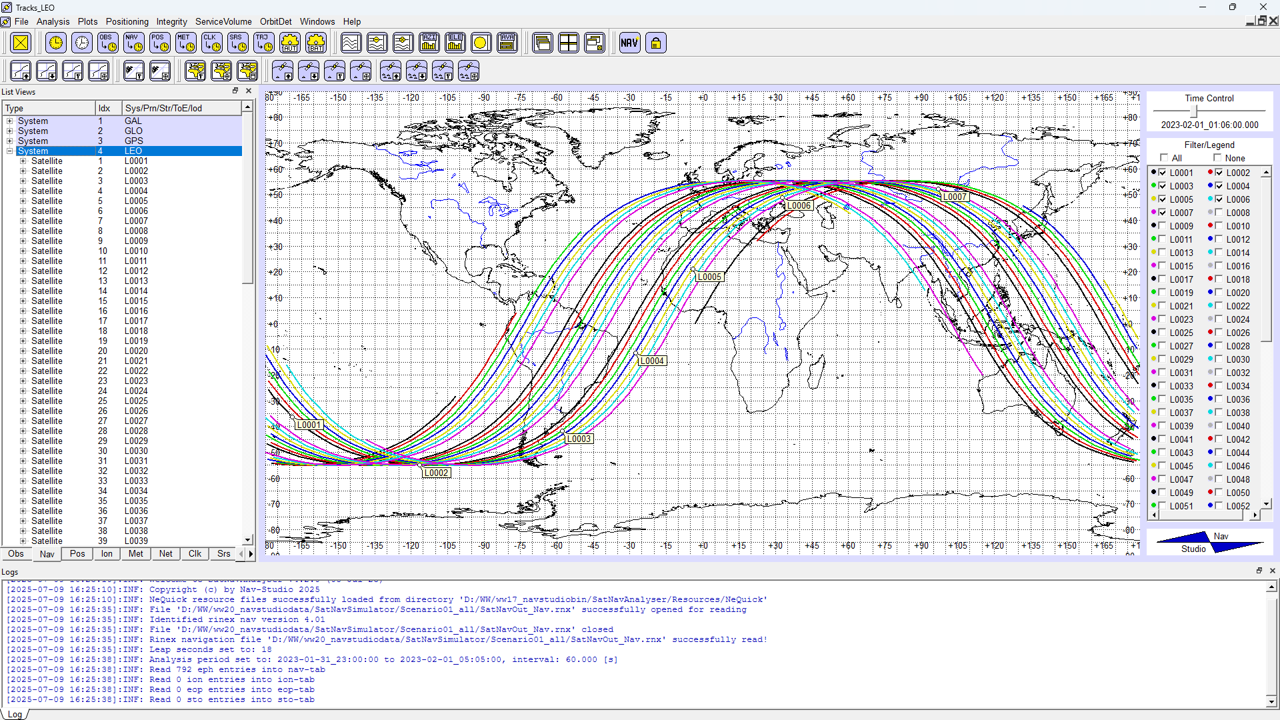
Task: Click the padlock icon in the toolbar
Action: 655,43
